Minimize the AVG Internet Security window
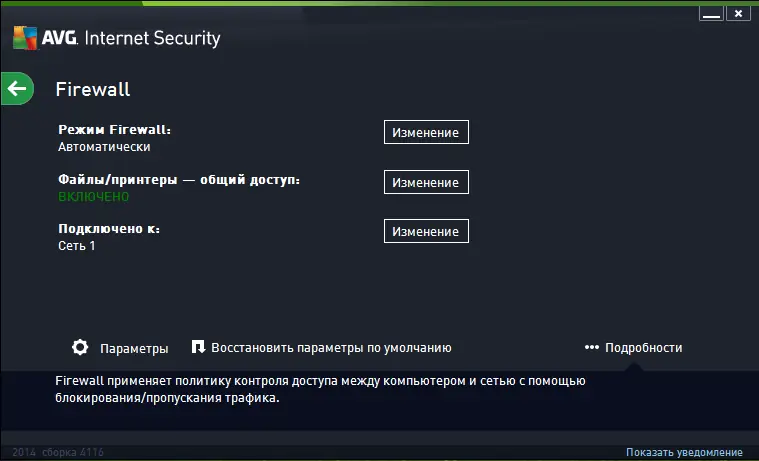The image size is (759, 461). 709,14
